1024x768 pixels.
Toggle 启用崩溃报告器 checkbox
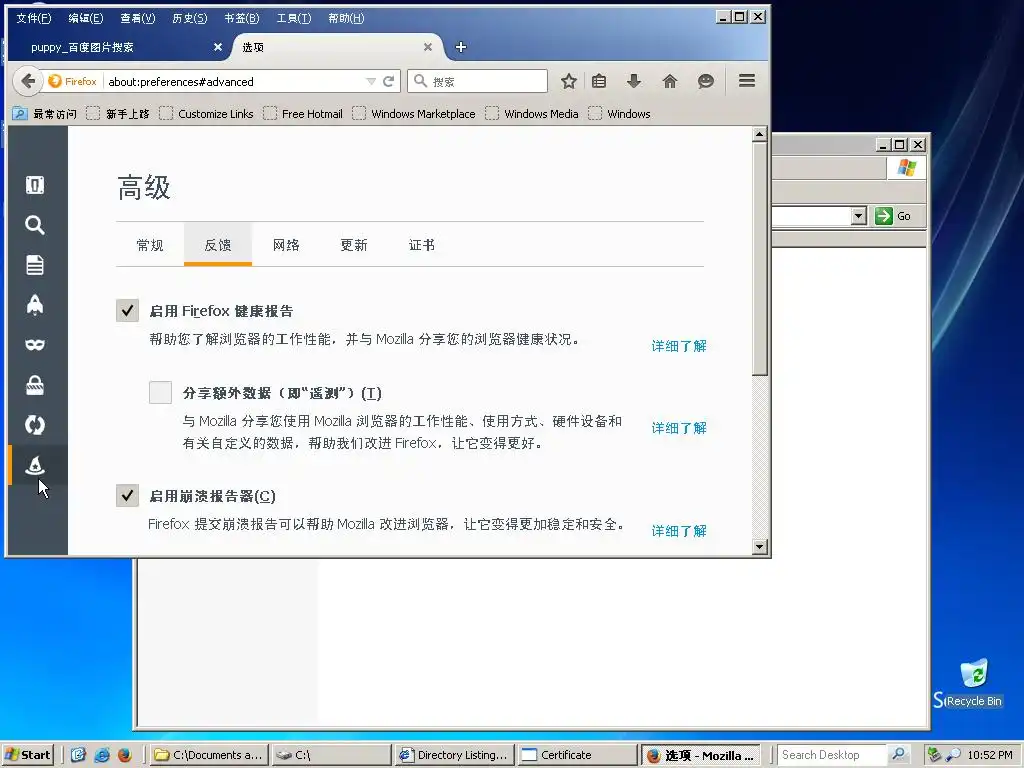pos(127,496)
